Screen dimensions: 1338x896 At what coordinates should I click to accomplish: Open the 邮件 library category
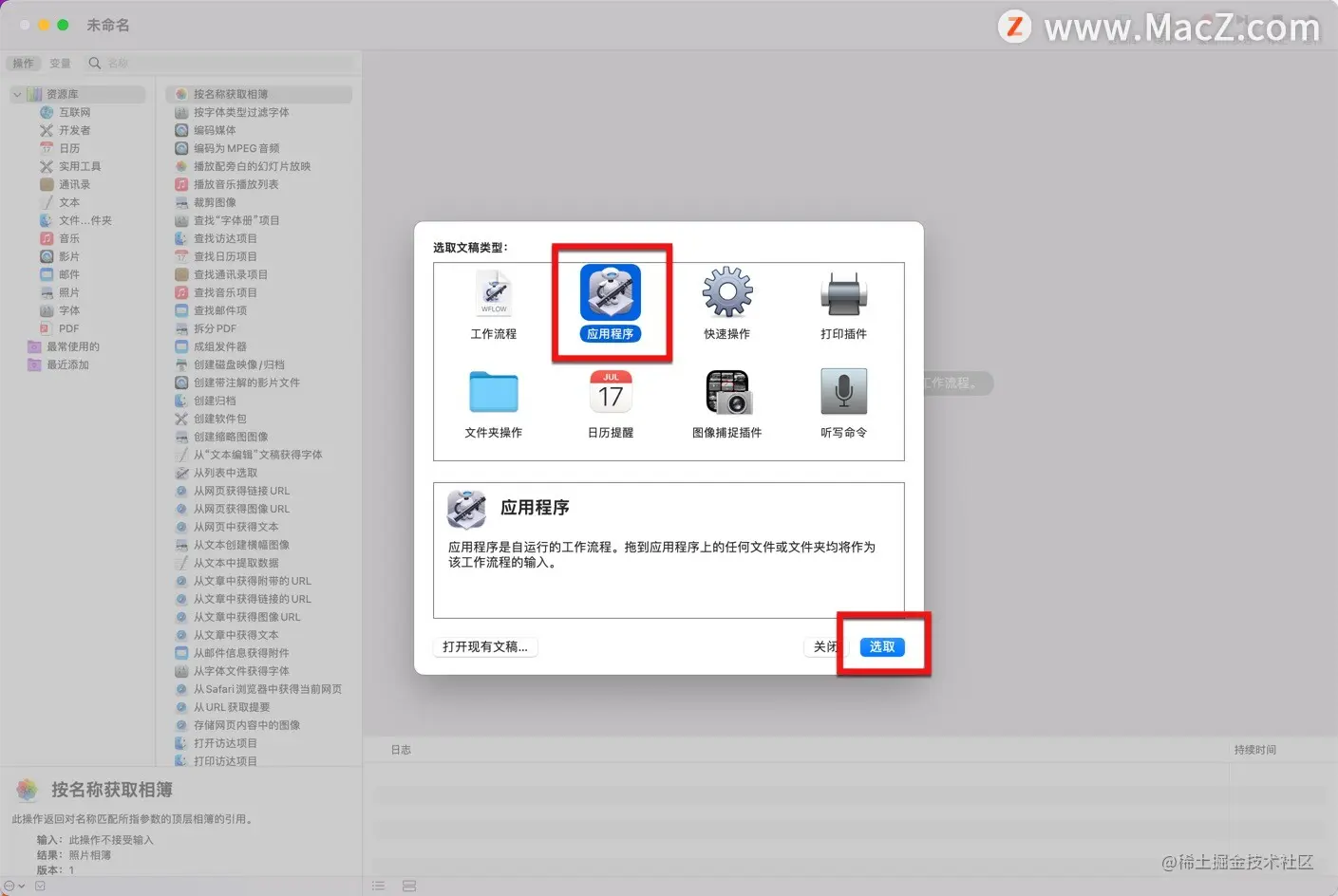pyautogui.click(x=68, y=274)
